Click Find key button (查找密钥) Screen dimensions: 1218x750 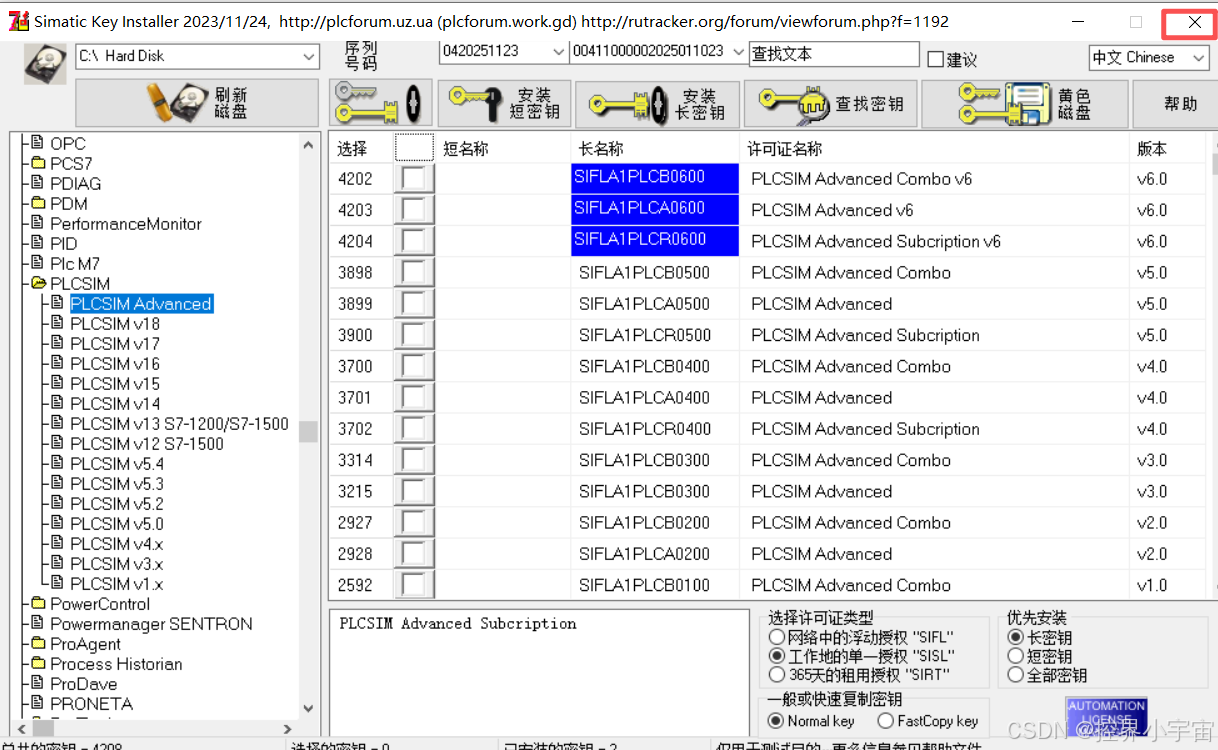pyautogui.click(x=831, y=103)
